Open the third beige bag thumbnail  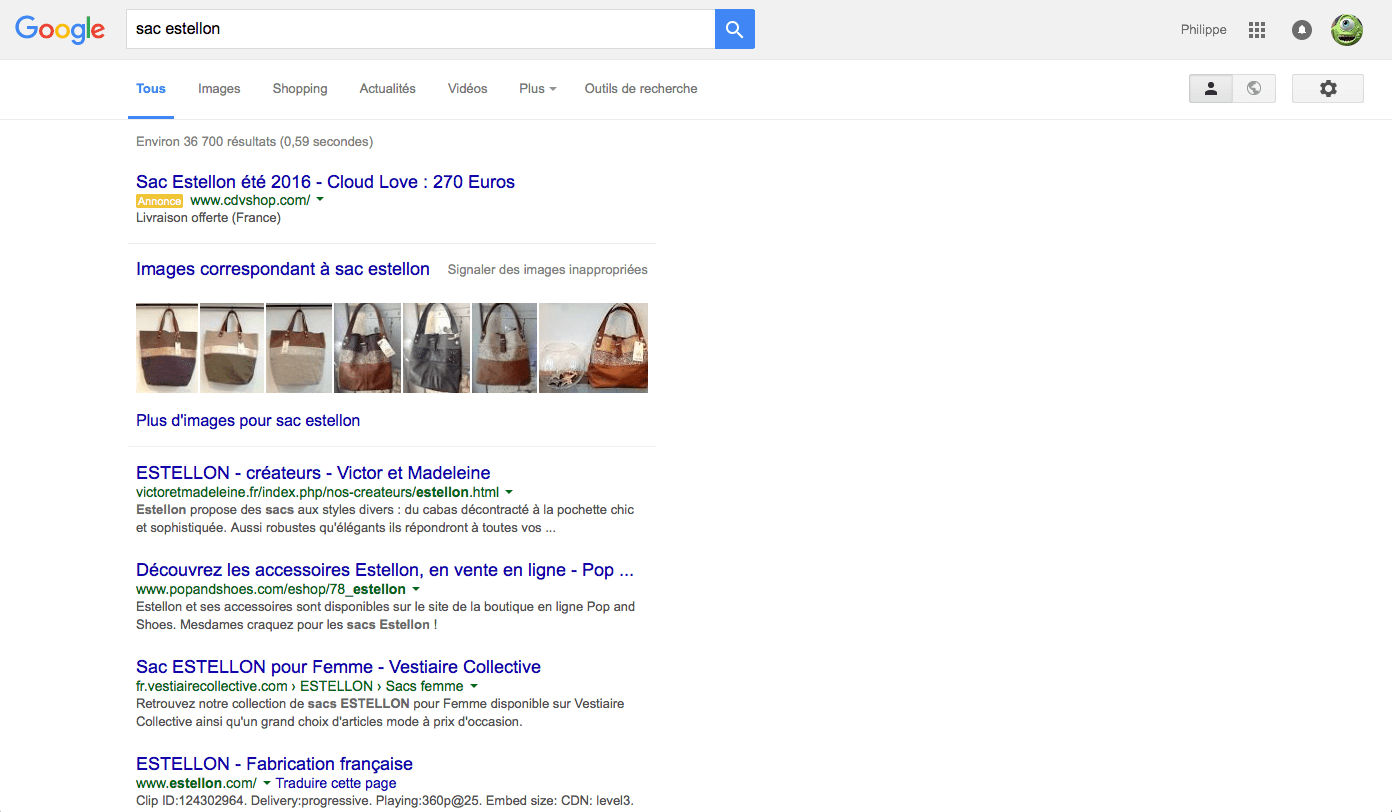(298, 348)
